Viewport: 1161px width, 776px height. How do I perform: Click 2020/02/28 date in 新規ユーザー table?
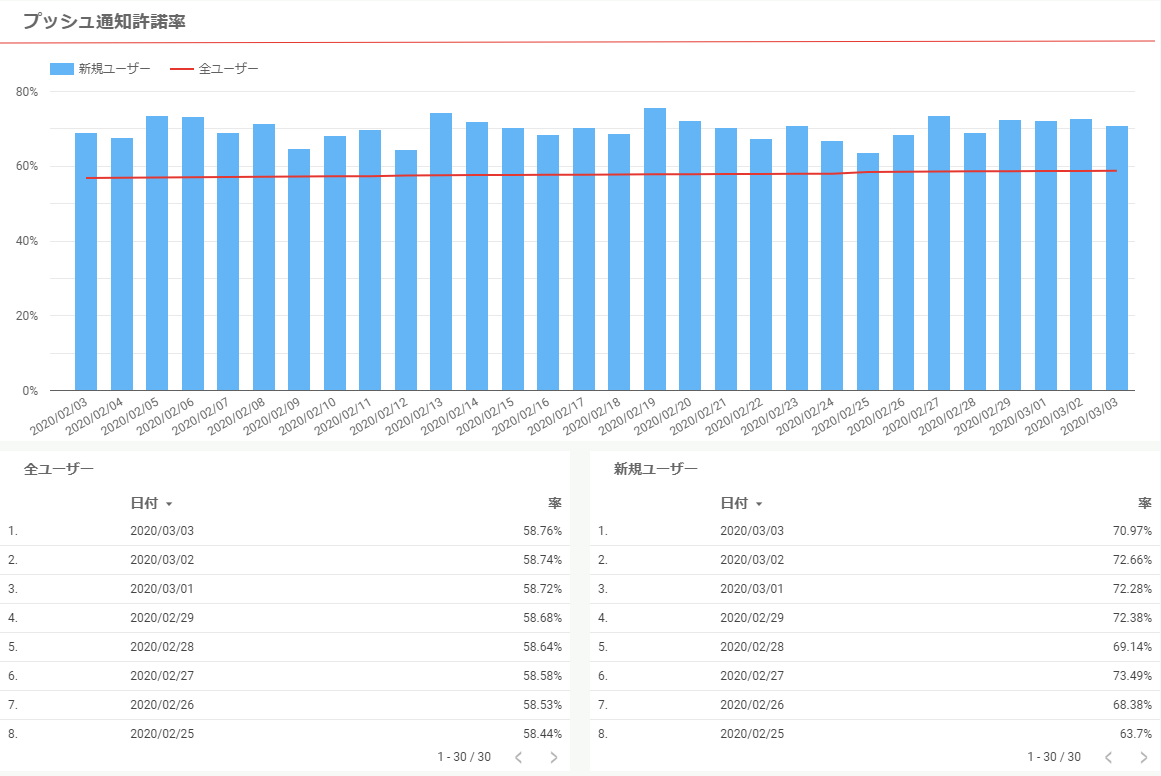(x=752, y=646)
